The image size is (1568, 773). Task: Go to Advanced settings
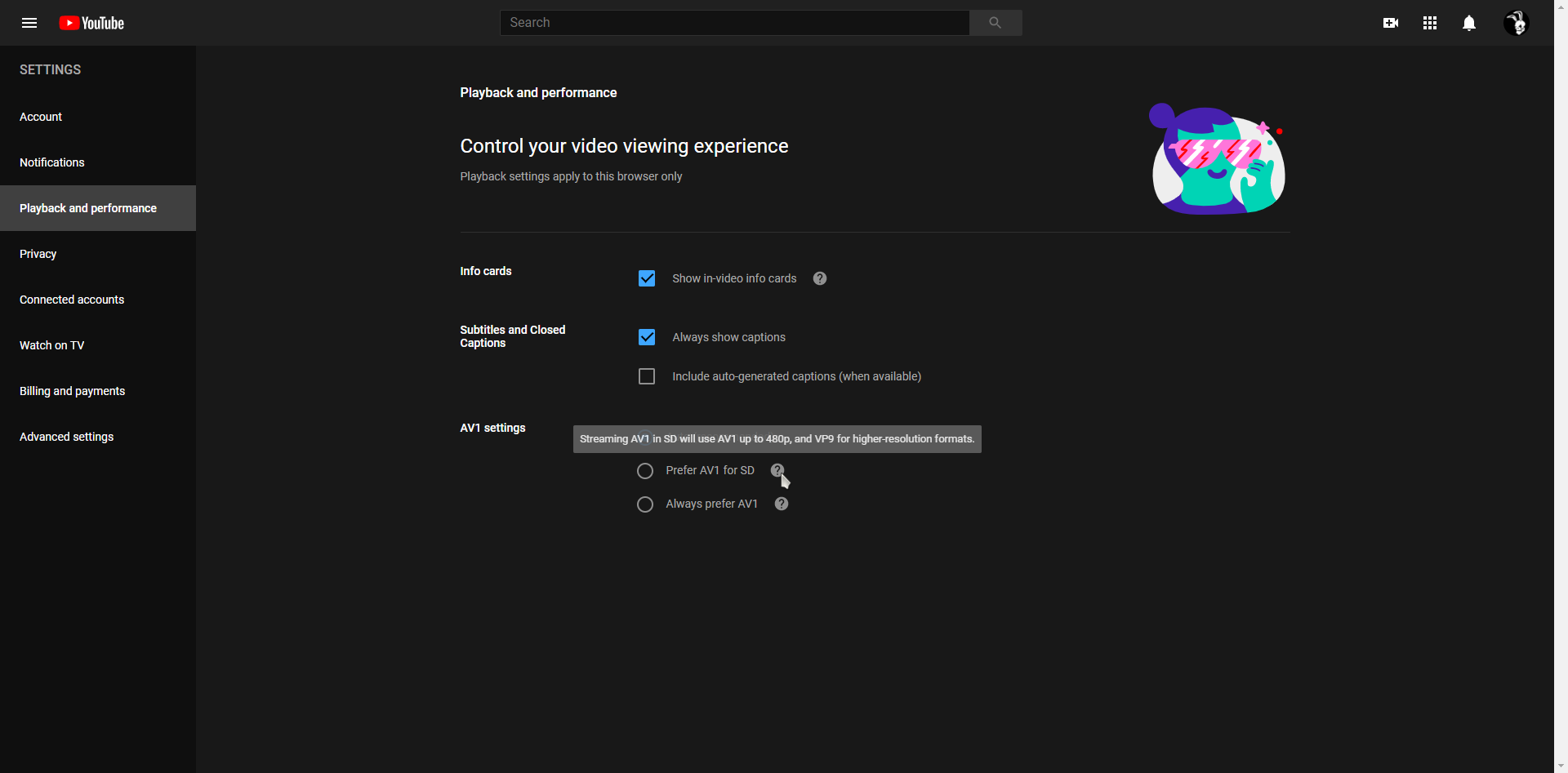(x=67, y=437)
